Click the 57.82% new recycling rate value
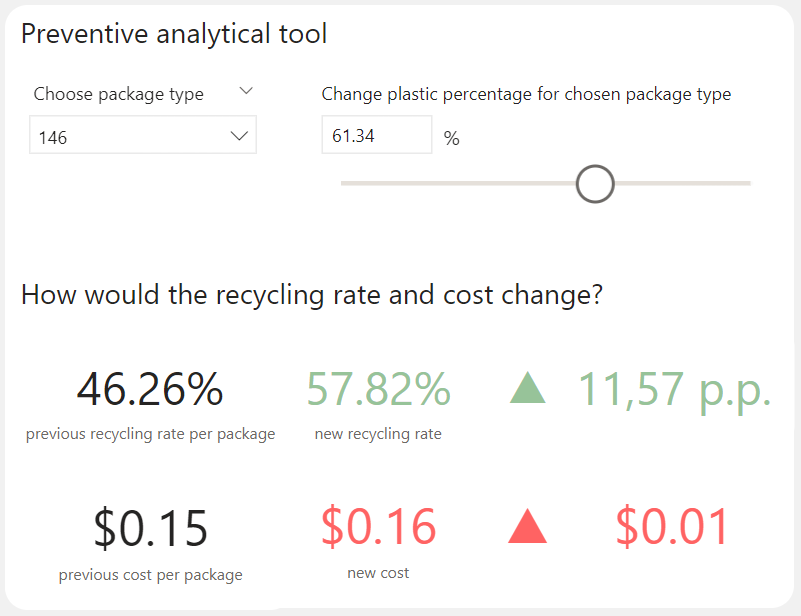This screenshot has width=801, height=616. [x=377, y=388]
